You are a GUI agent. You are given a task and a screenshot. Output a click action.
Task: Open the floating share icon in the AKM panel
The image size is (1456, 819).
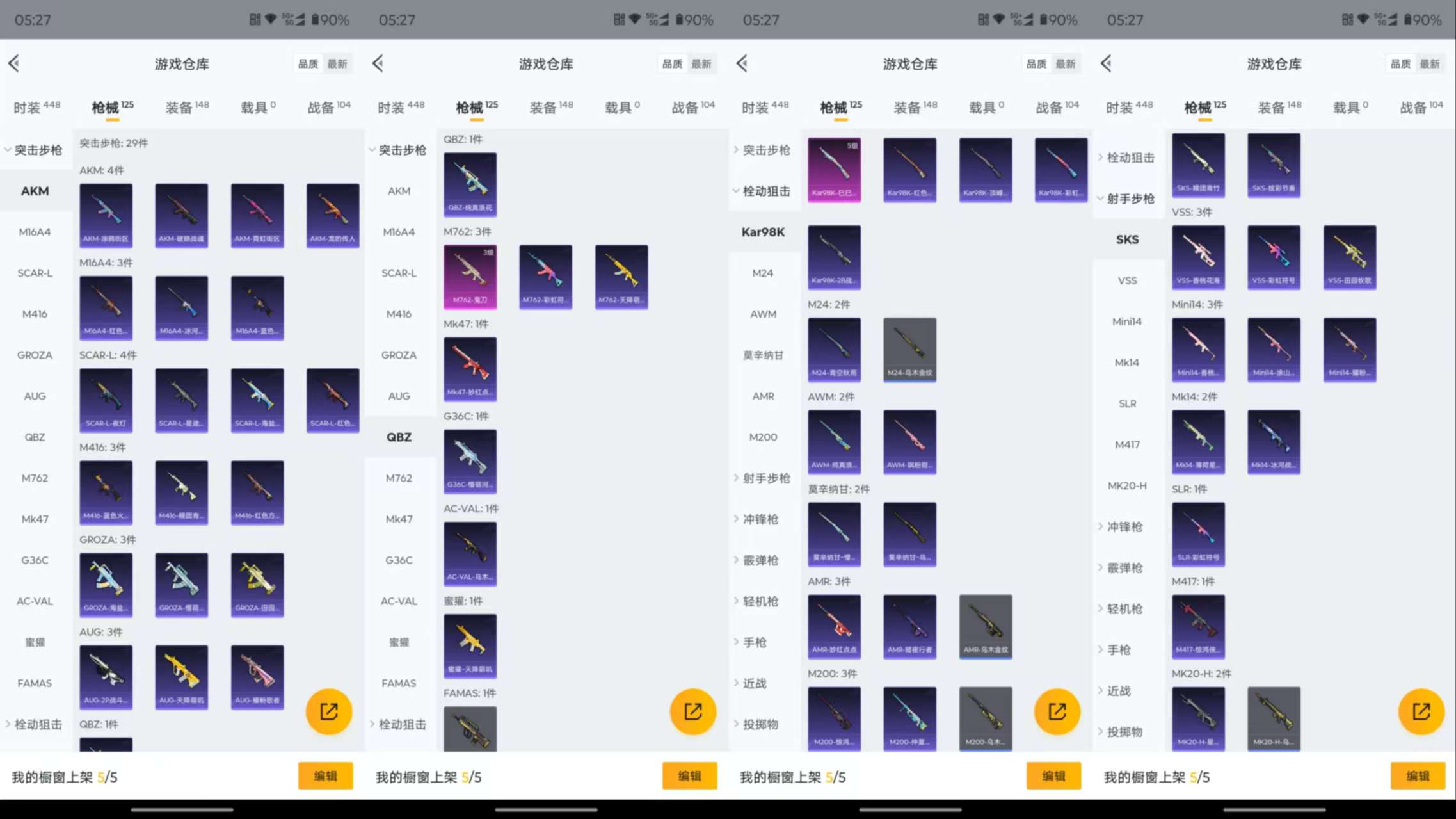[328, 711]
